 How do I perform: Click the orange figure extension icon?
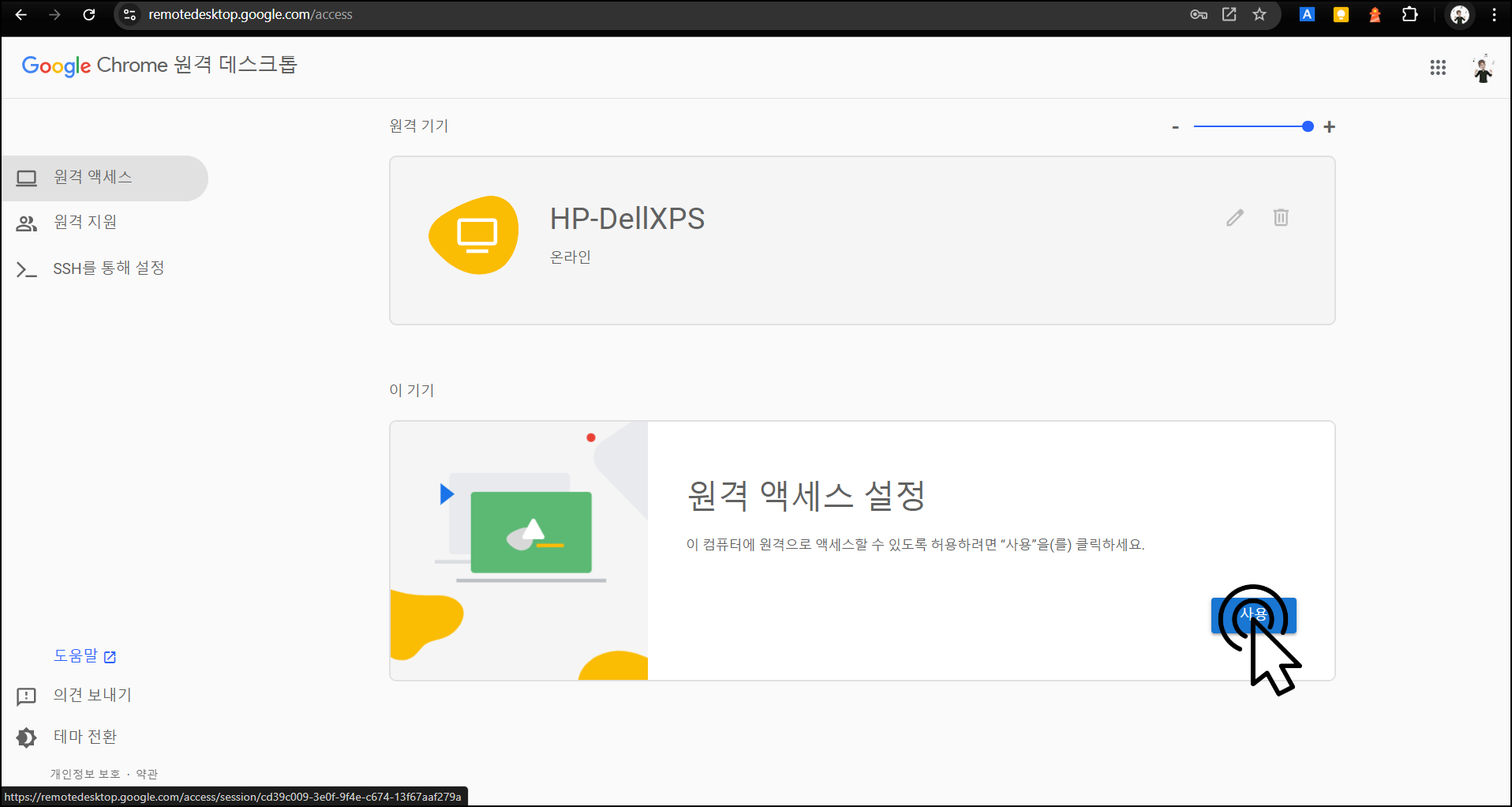pyautogui.click(x=1375, y=14)
